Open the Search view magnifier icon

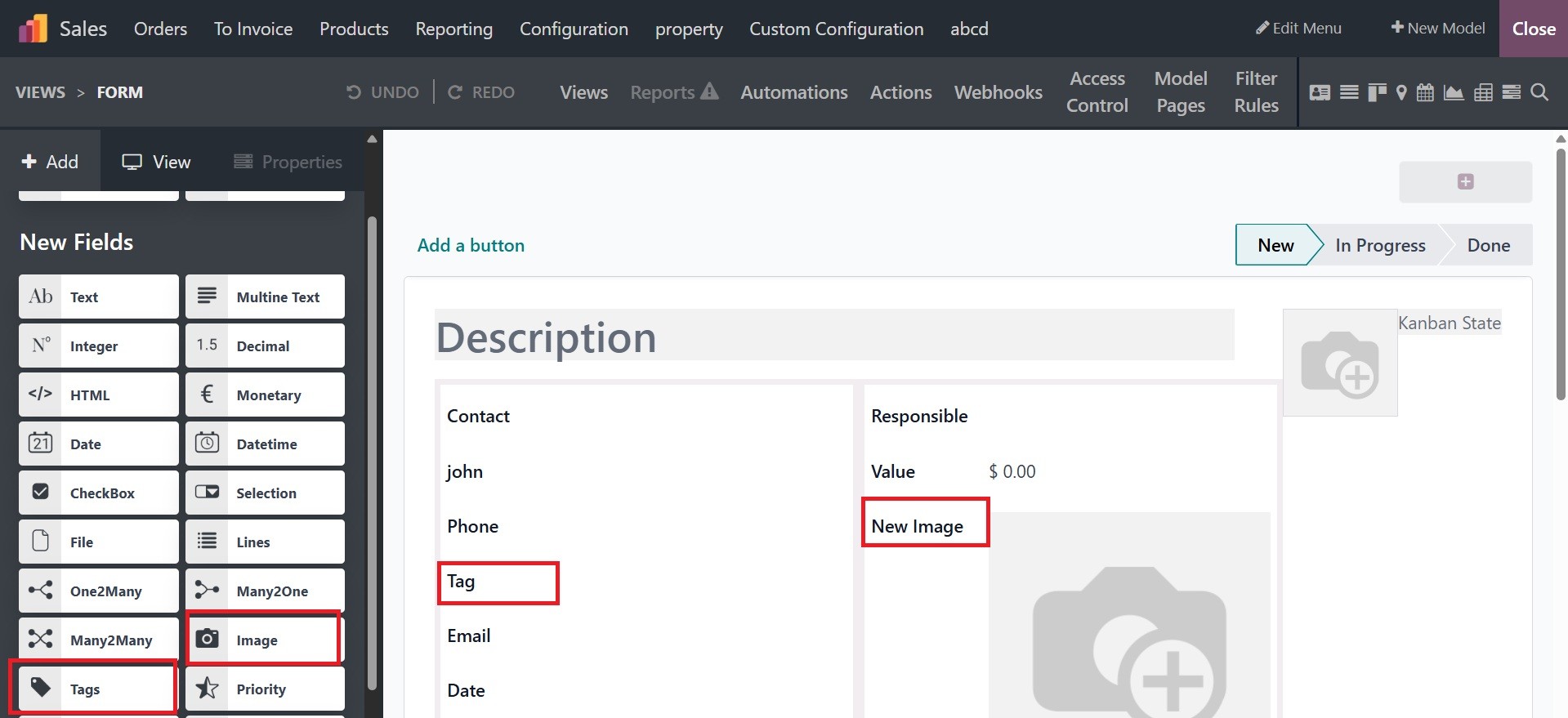tap(1539, 92)
